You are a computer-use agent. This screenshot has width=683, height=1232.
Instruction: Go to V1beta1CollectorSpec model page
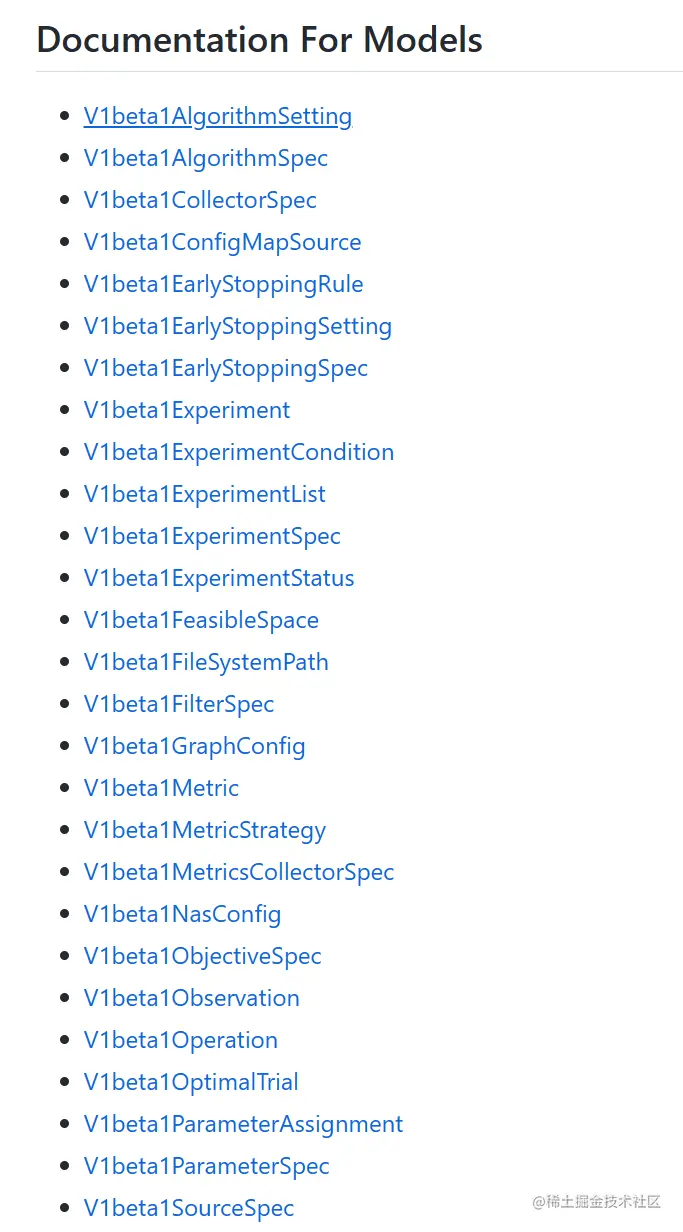200,201
